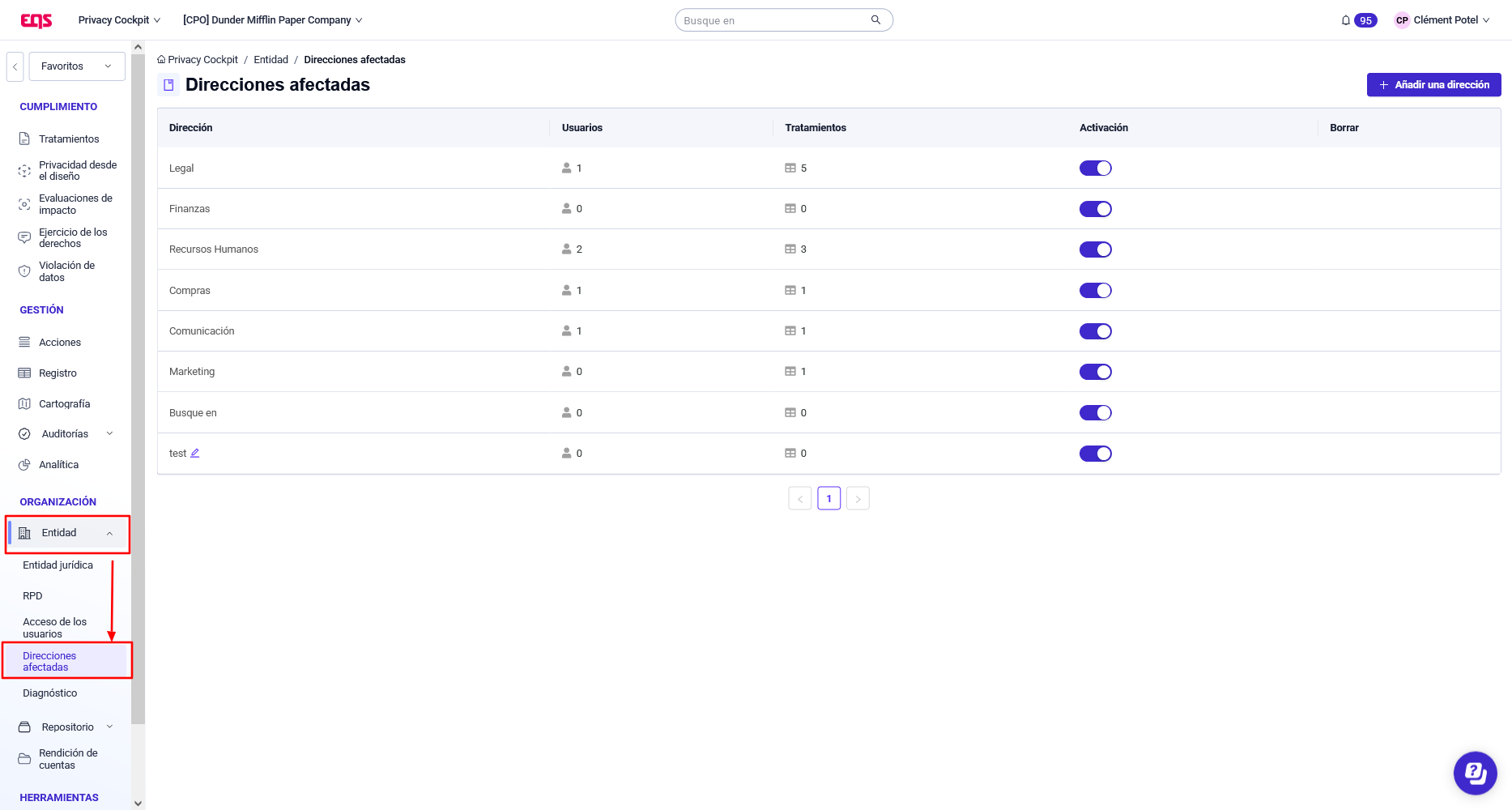Go to page 1 in pagination

828,498
